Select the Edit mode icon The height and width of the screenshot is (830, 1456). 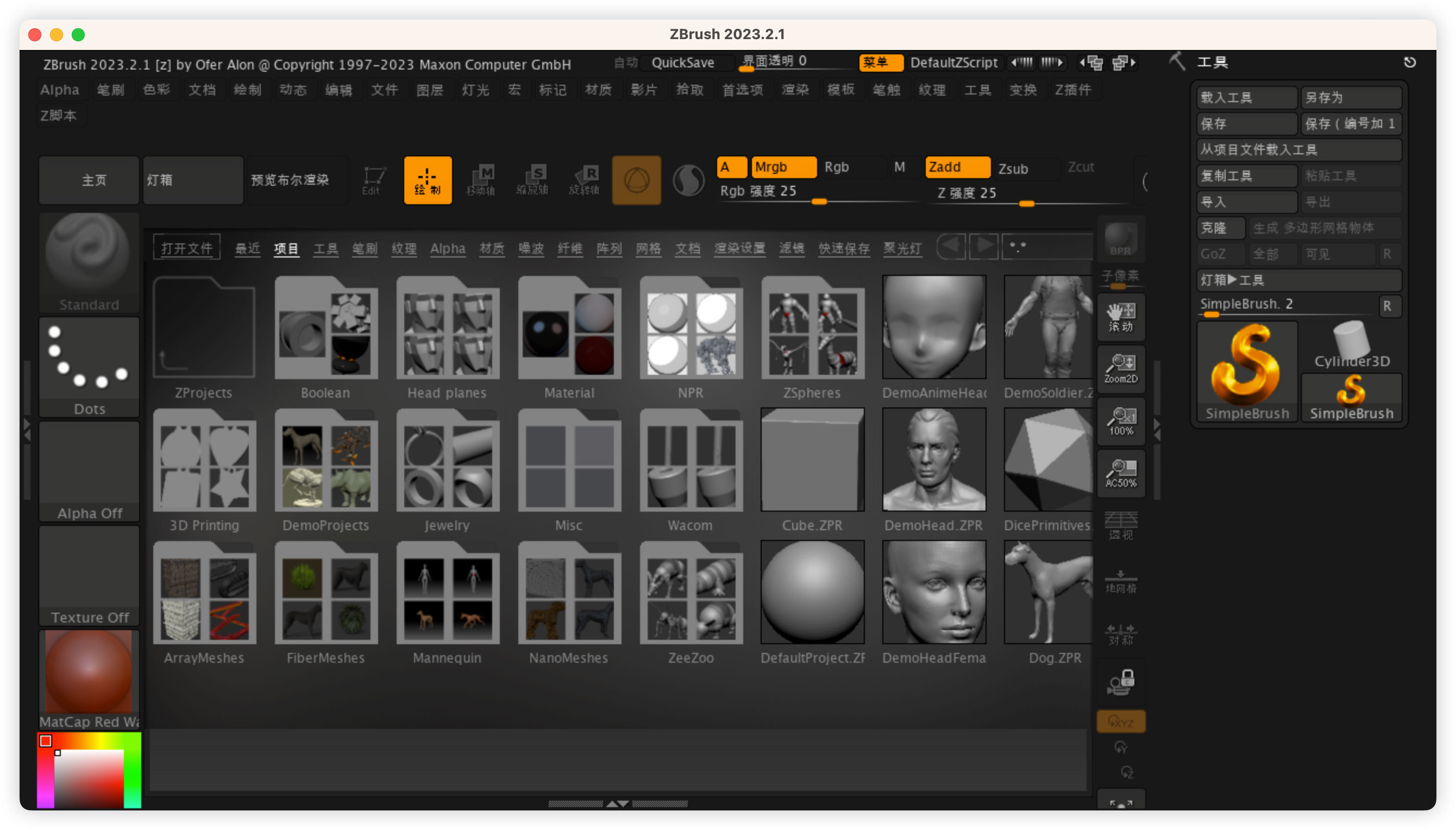[x=373, y=180]
